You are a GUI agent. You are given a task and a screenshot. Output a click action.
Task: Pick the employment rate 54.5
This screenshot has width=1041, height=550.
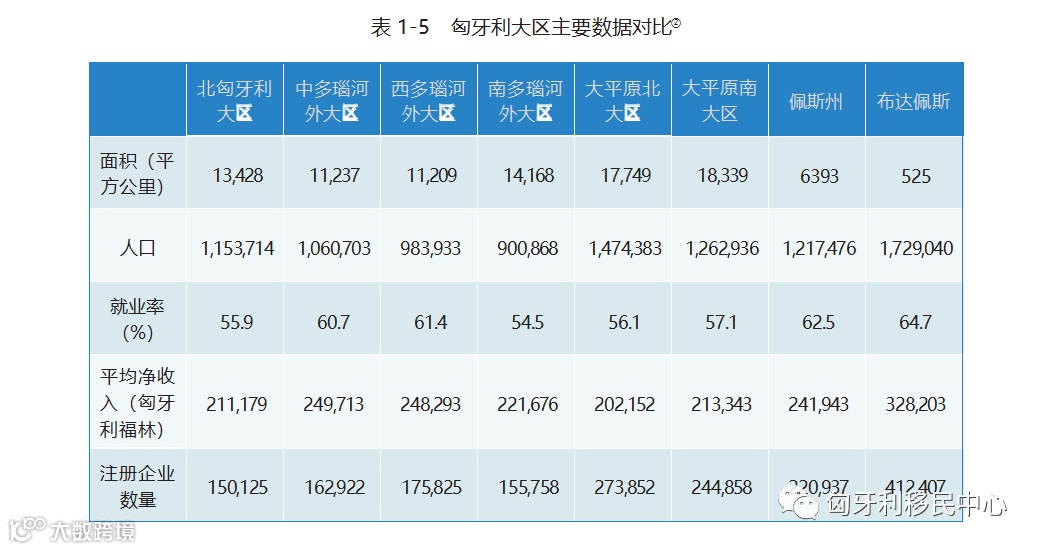(528, 322)
